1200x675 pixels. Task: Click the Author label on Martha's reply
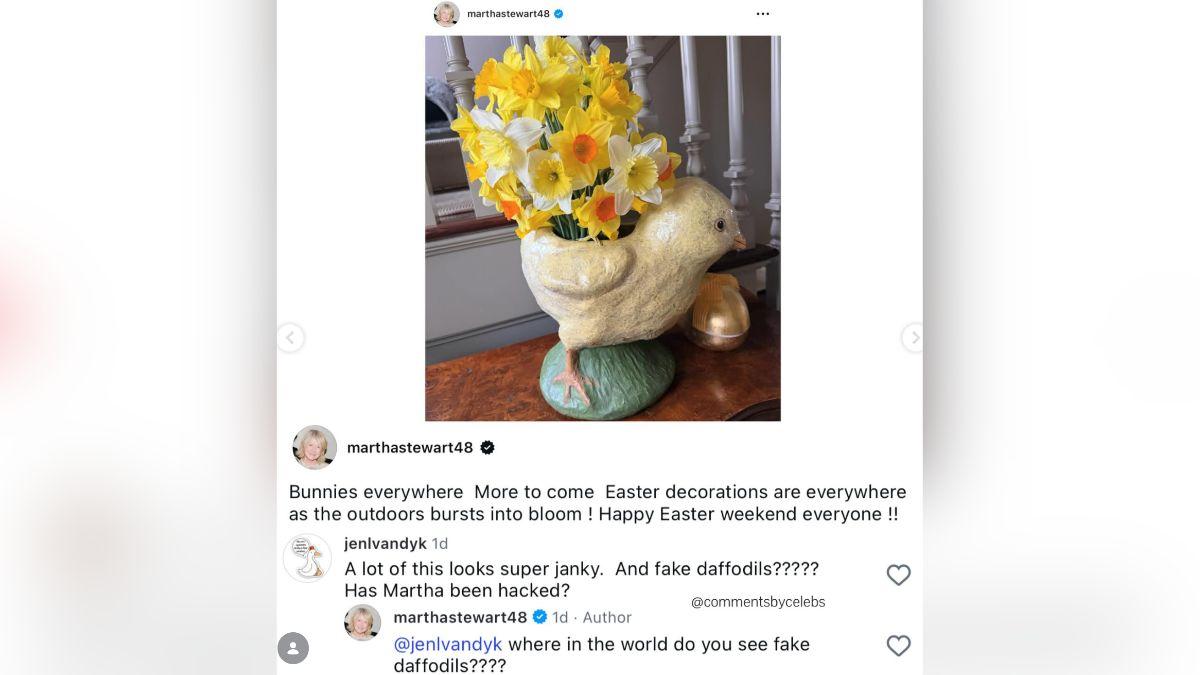(607, 617)
